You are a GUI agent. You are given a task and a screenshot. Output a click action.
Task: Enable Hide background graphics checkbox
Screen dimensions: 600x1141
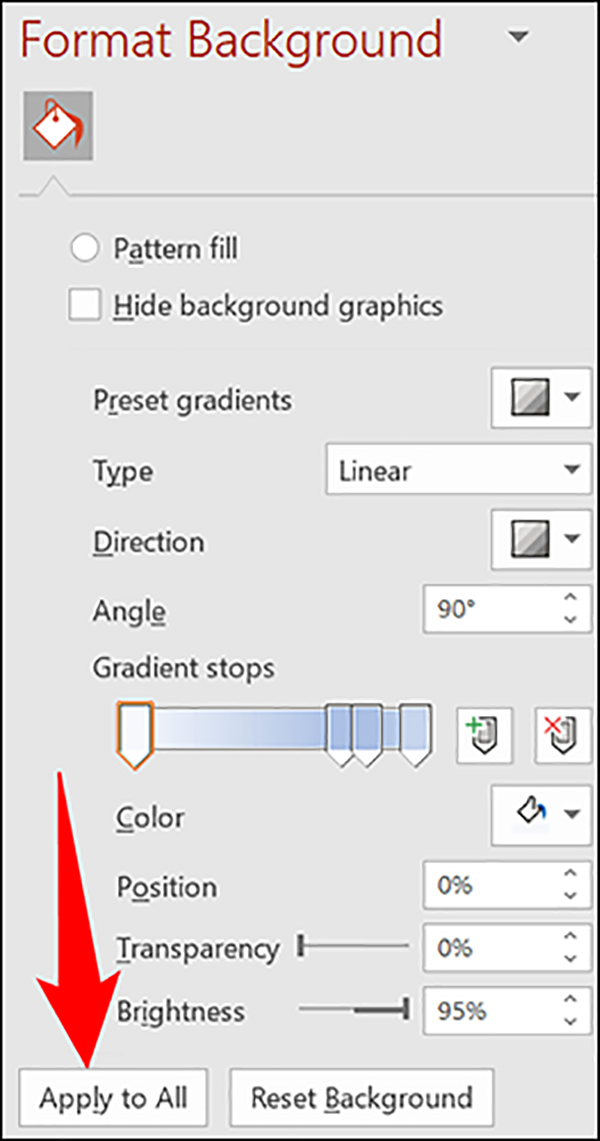(x=84, y=305)
